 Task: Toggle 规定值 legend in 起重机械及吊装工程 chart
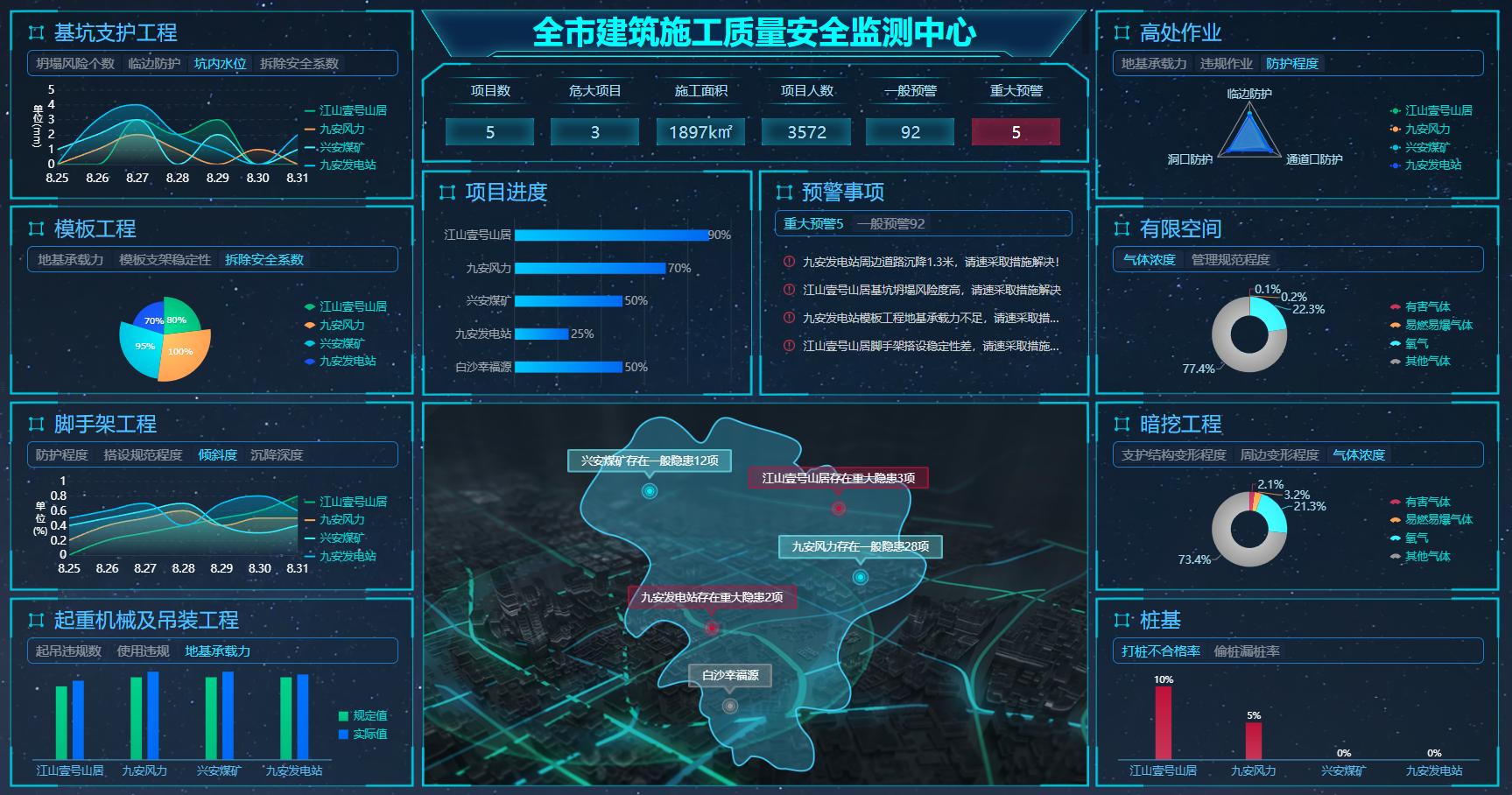point(362,716)
